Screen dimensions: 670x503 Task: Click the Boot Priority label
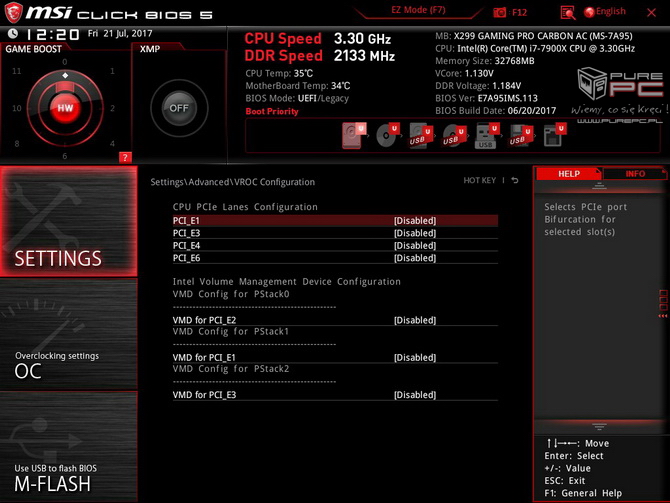pyautogui.click(x=272, y=111)
